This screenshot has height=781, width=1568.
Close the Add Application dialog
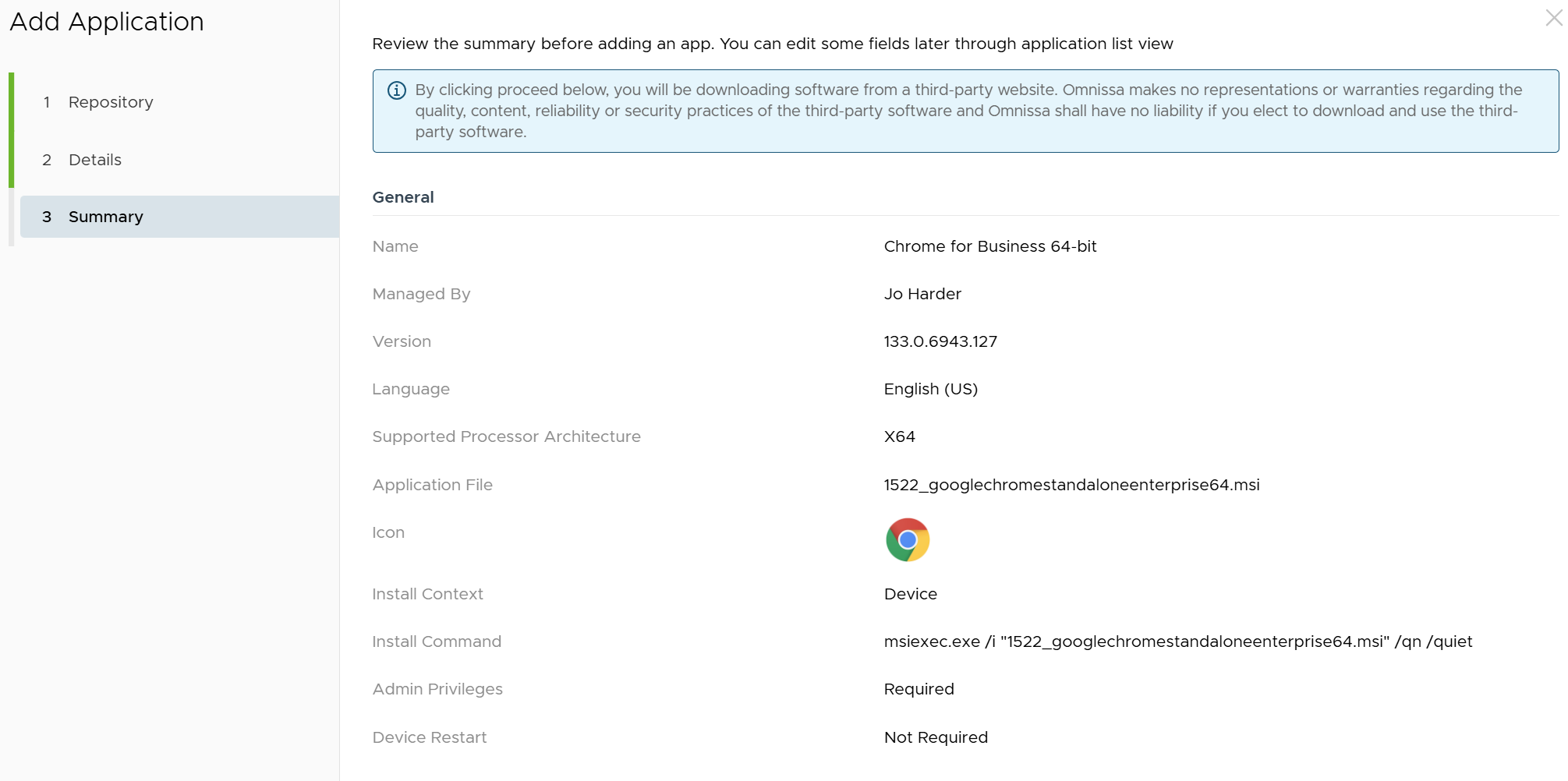tap(1552, 18)
